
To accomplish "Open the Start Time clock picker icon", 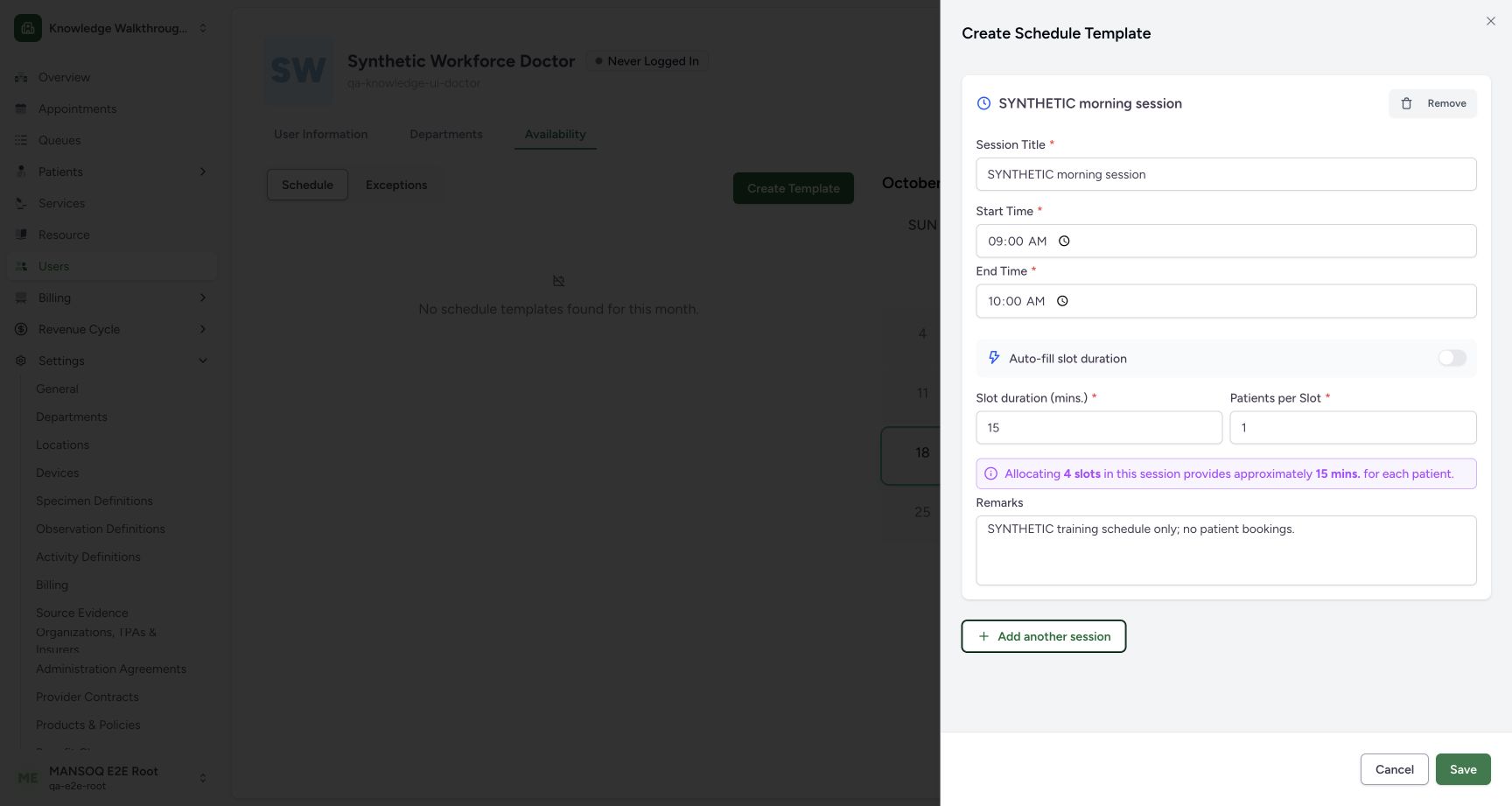I will click(x=1064, y=242).
